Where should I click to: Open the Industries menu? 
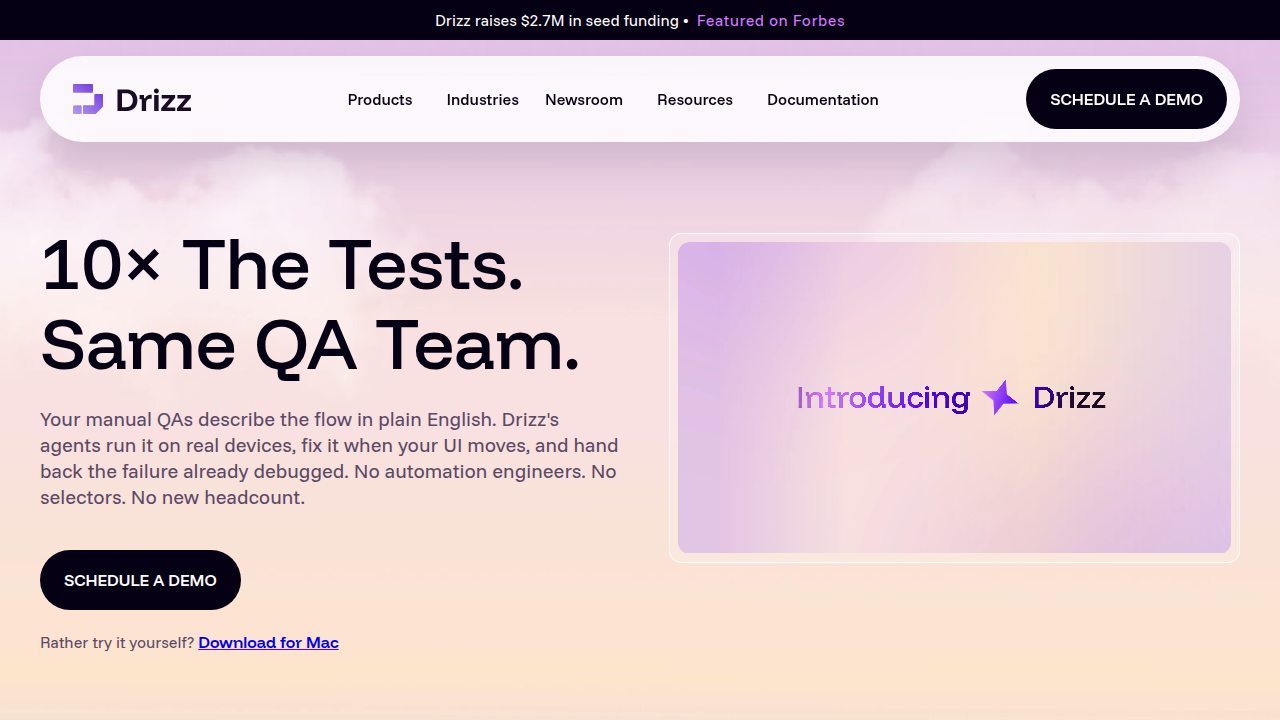483,100
